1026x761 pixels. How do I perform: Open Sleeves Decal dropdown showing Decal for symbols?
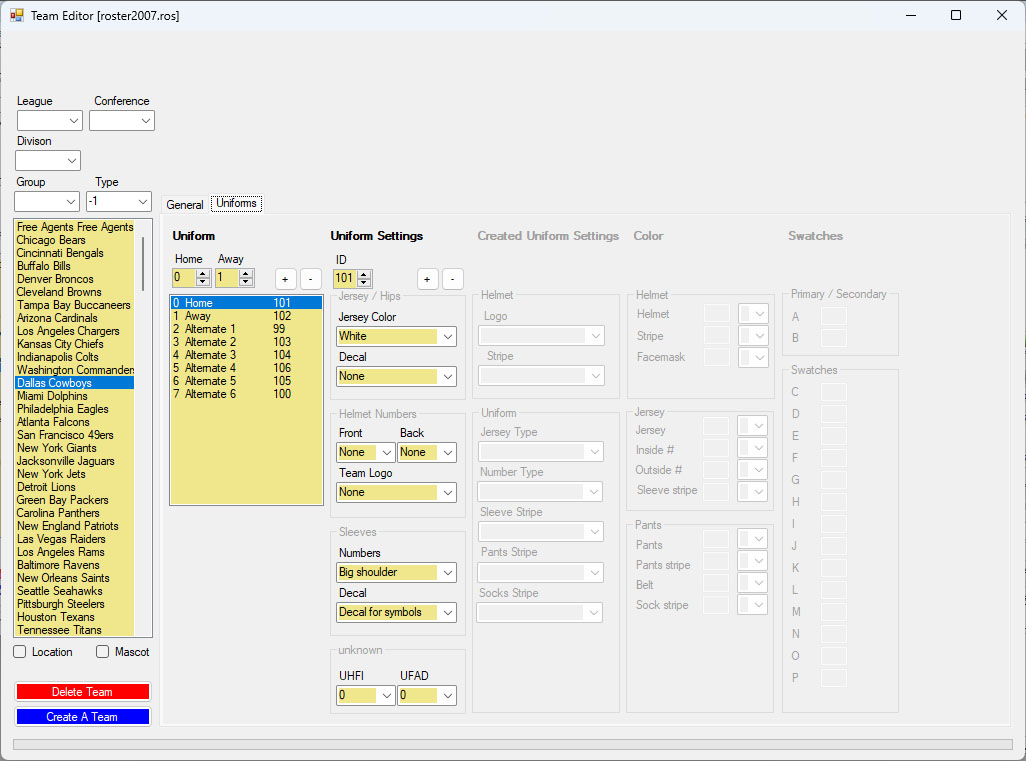[x=397, y=612]
